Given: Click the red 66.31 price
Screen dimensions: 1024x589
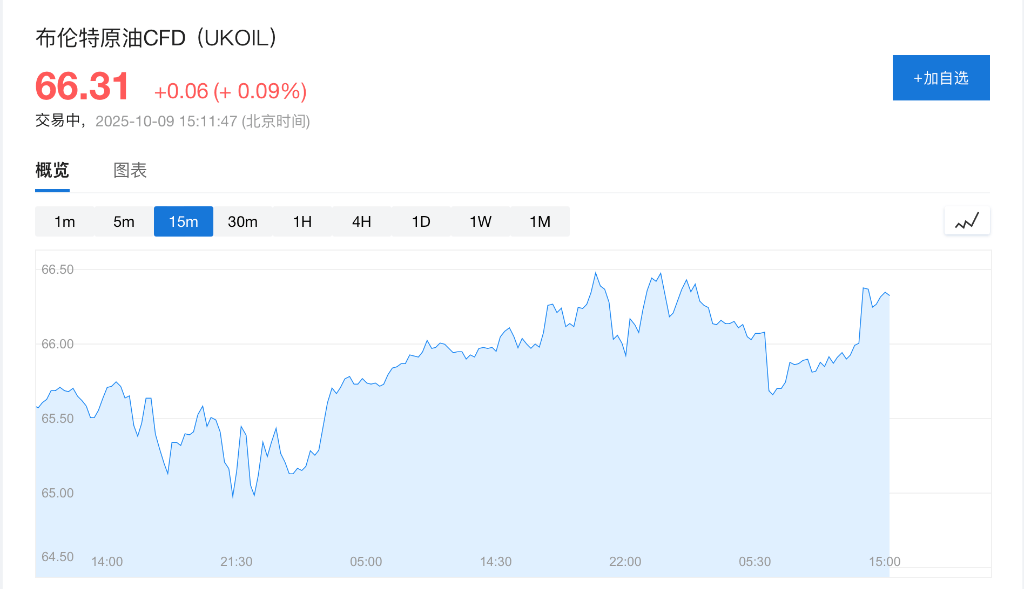Looking at the screenshot, I should pos(83,87).
